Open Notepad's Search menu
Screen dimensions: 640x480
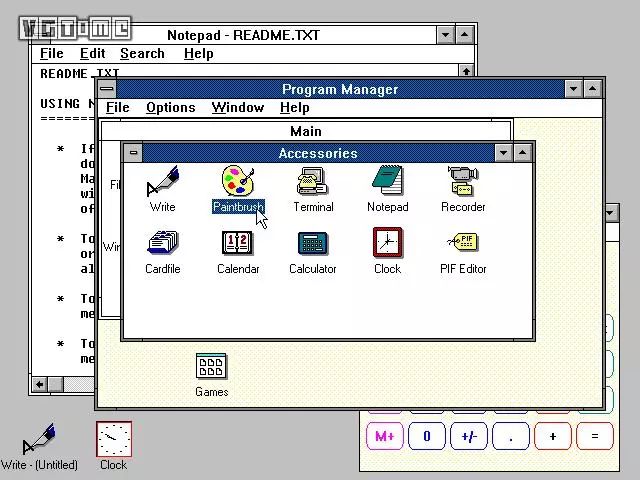[142, 53]
